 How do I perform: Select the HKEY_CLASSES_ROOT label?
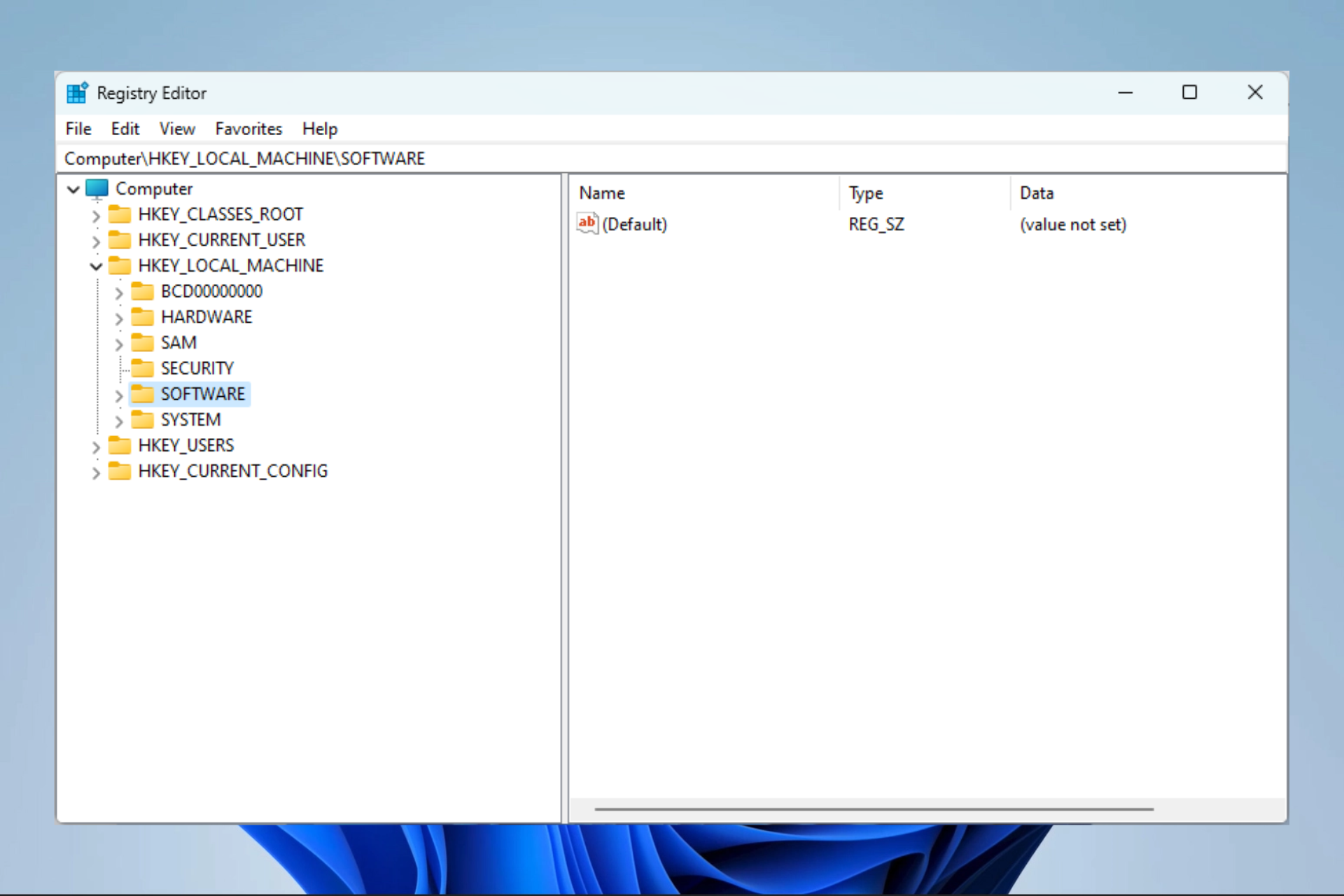point(220,214)
